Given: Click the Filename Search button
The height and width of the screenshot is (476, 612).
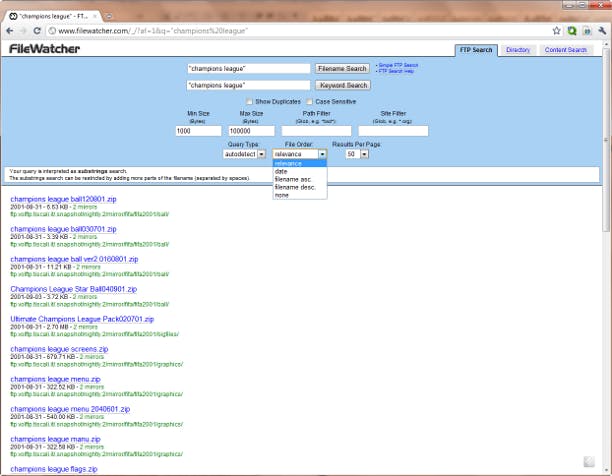Looking at the screenshot, I should click(x=342, y=69).
